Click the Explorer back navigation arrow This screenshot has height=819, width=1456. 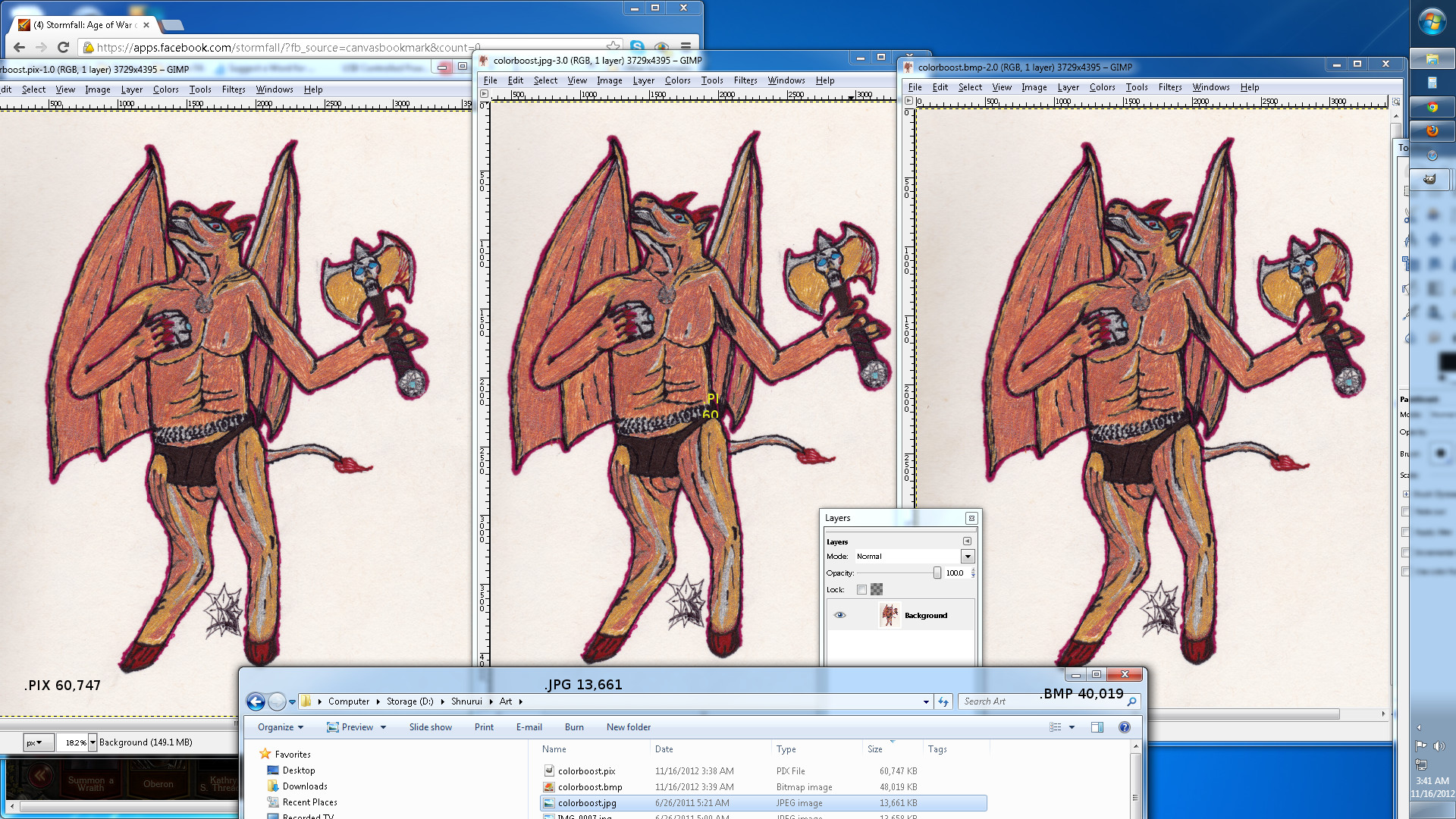pyautogui.click(x=256, y=701)
